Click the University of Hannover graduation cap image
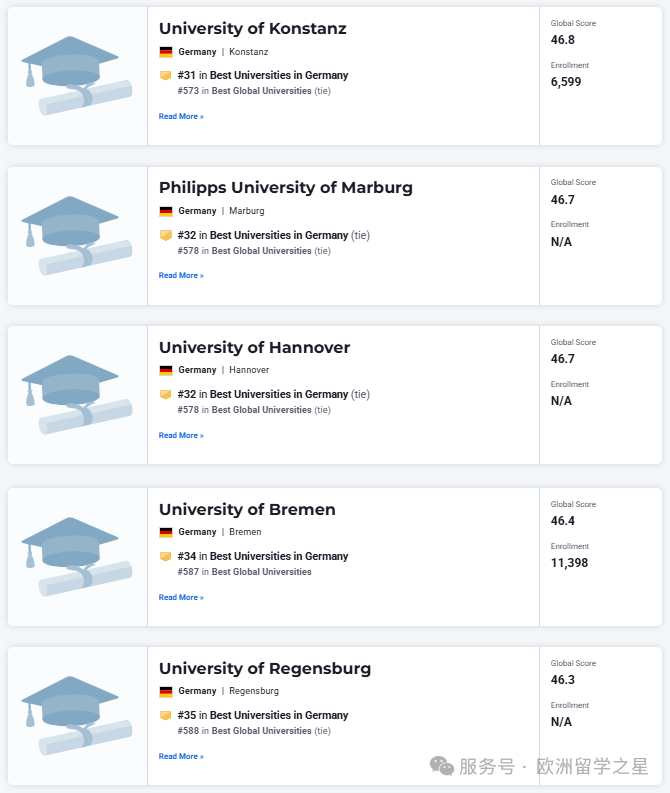The height and width of the screenshot is (793, 670). coord(77,394)
